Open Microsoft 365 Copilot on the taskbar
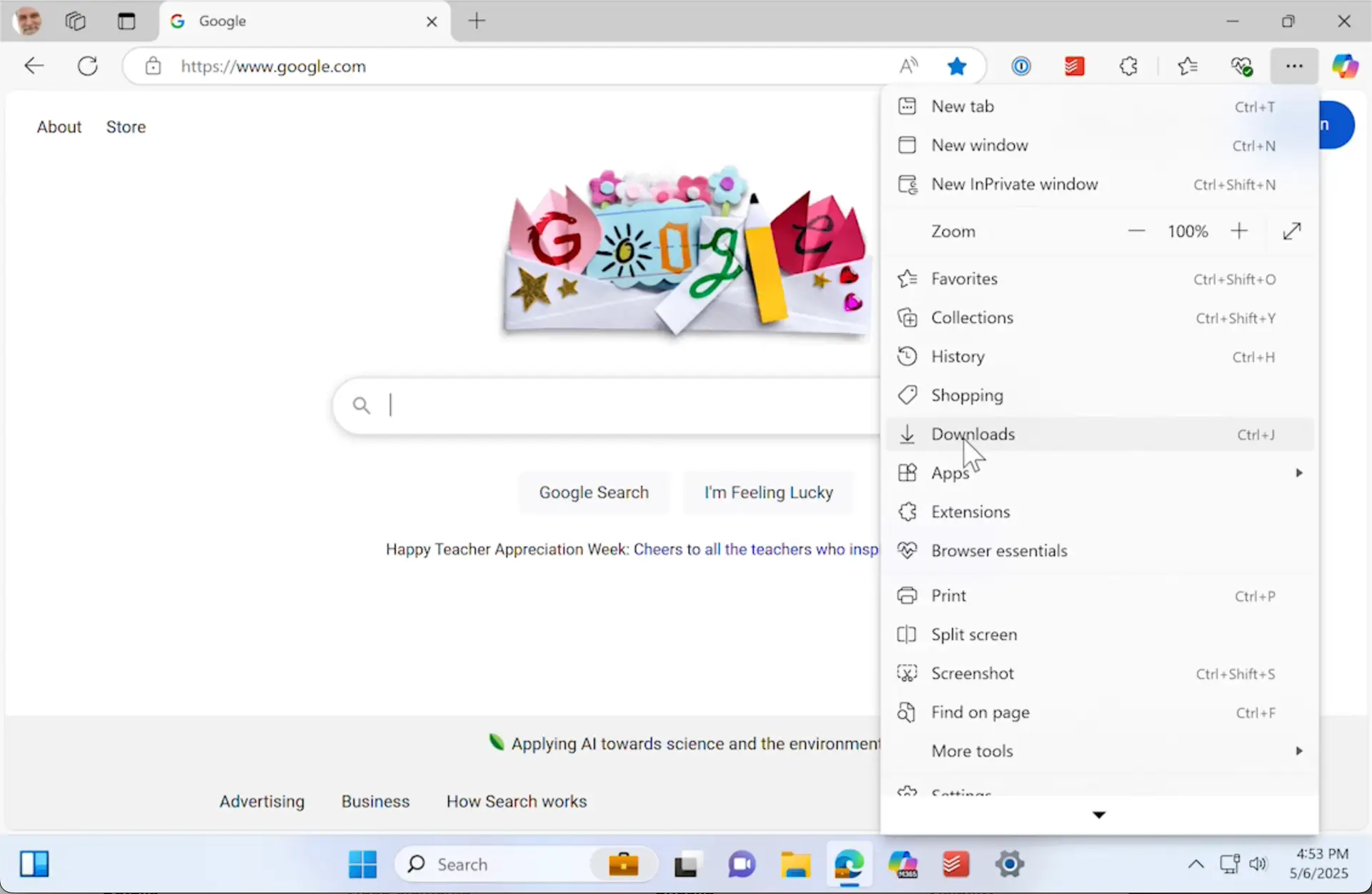Image resolution: width=1372 pixels, height=894 pixels. point(902,865)
